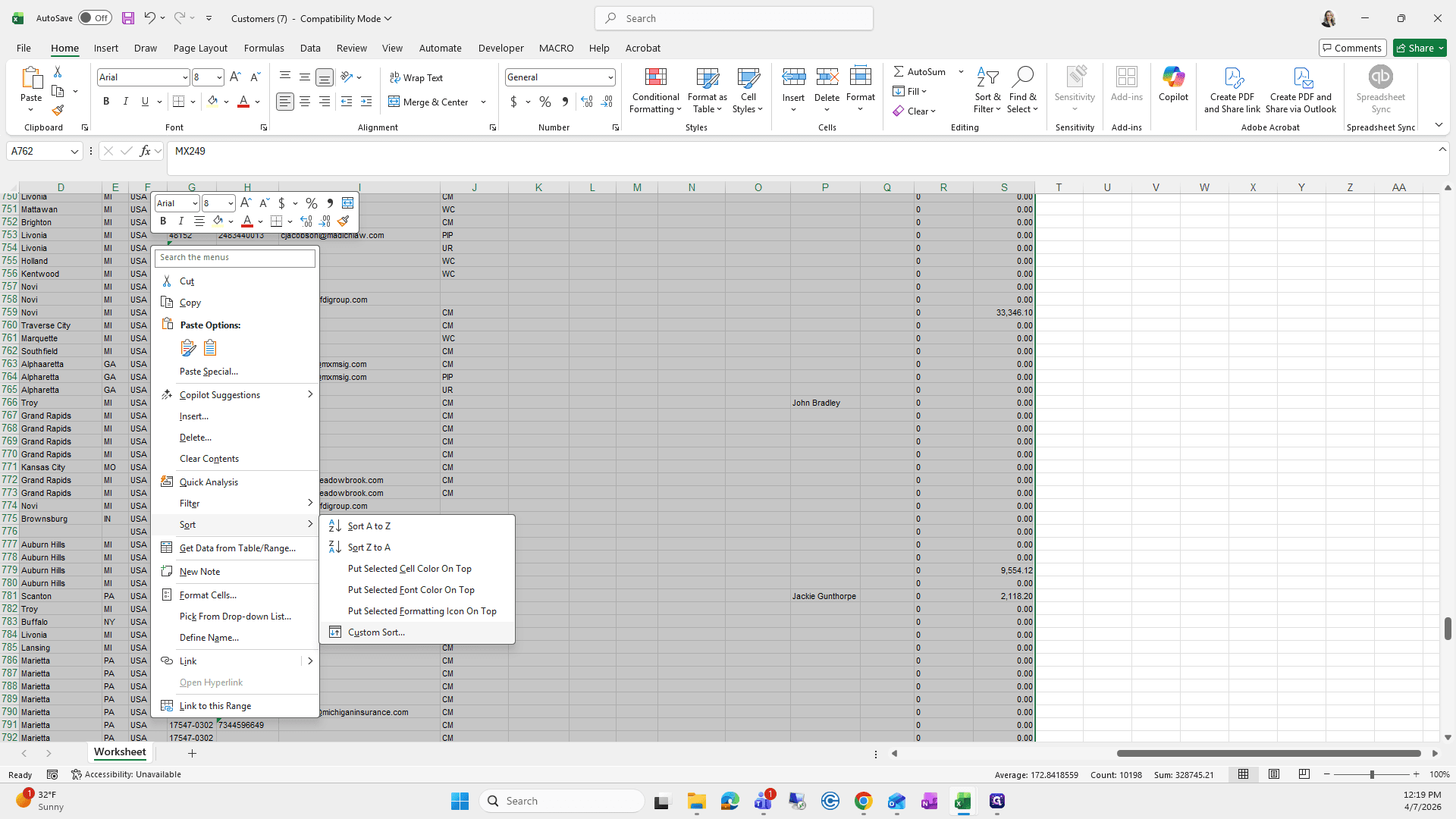
Task: Click the Increase Font Size icon in ribbon
Action: tap(235, 77)
